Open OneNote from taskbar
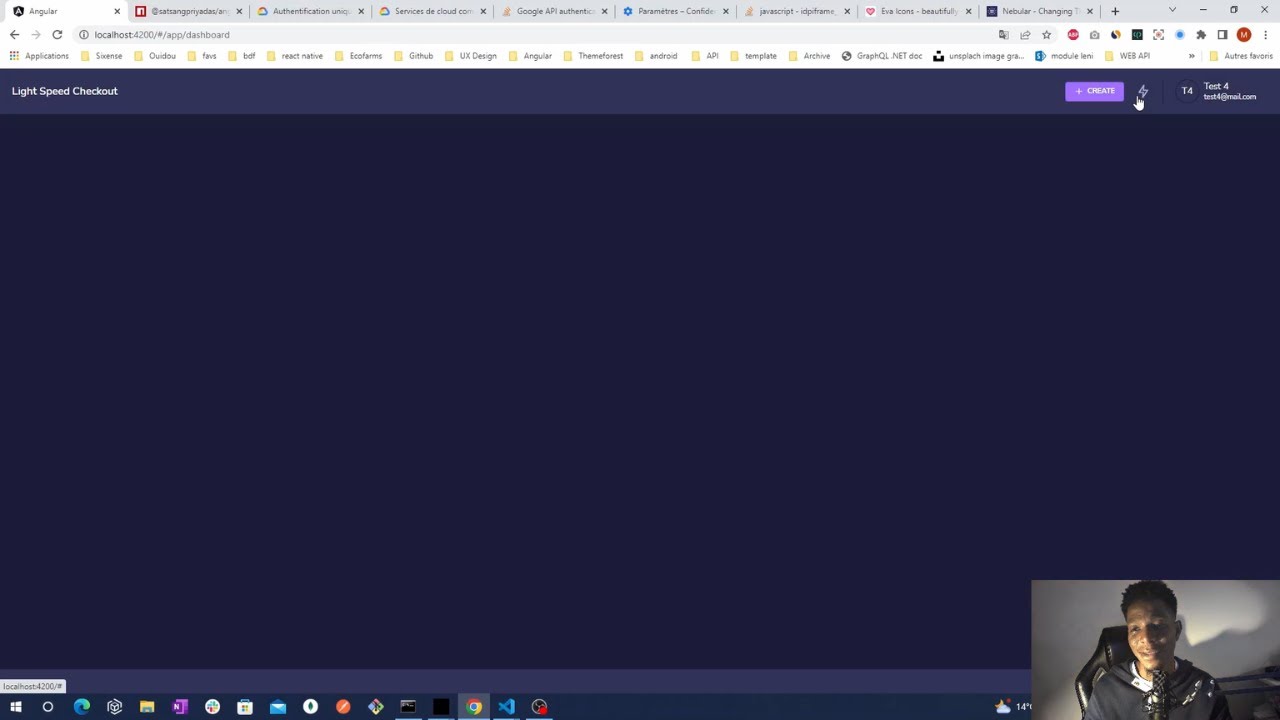 coord(180,707)
